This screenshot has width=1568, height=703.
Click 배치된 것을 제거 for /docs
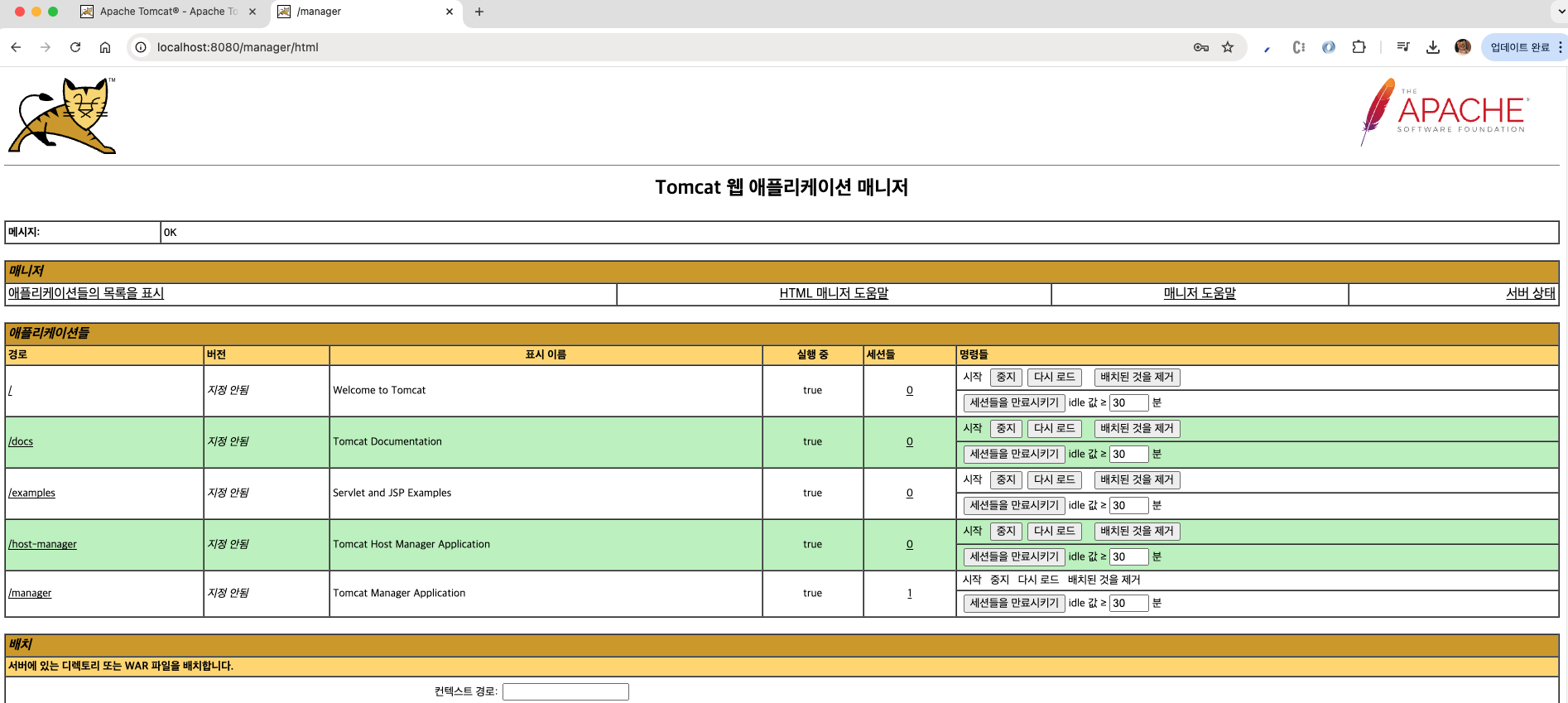[1137, 429]
